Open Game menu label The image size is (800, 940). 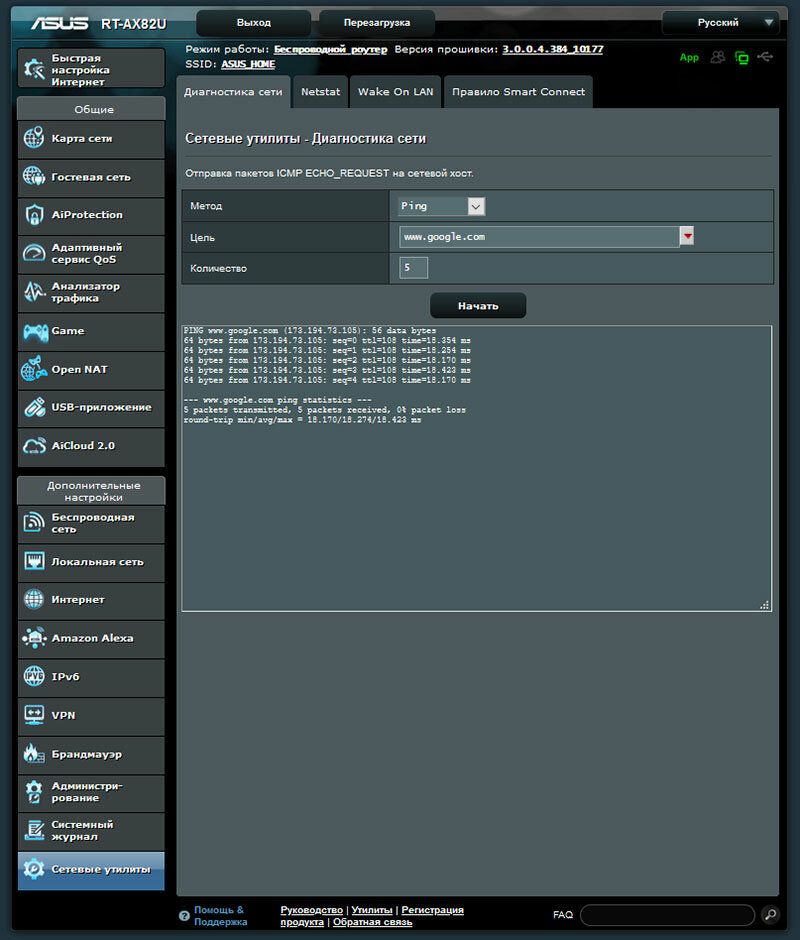[68, 331]
